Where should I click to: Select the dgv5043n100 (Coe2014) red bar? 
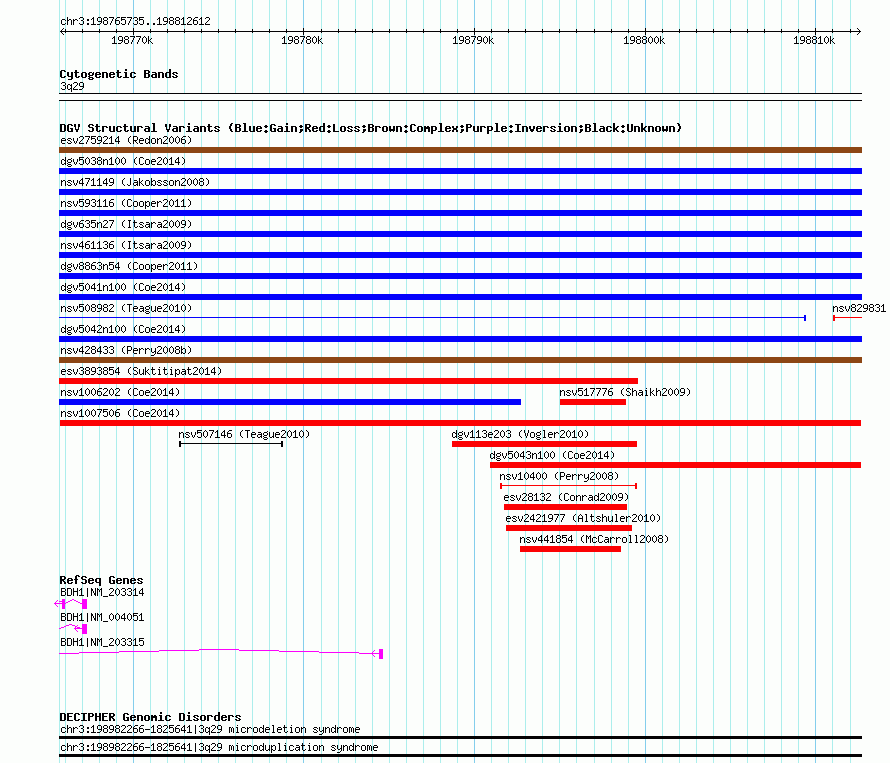point(675,465)
